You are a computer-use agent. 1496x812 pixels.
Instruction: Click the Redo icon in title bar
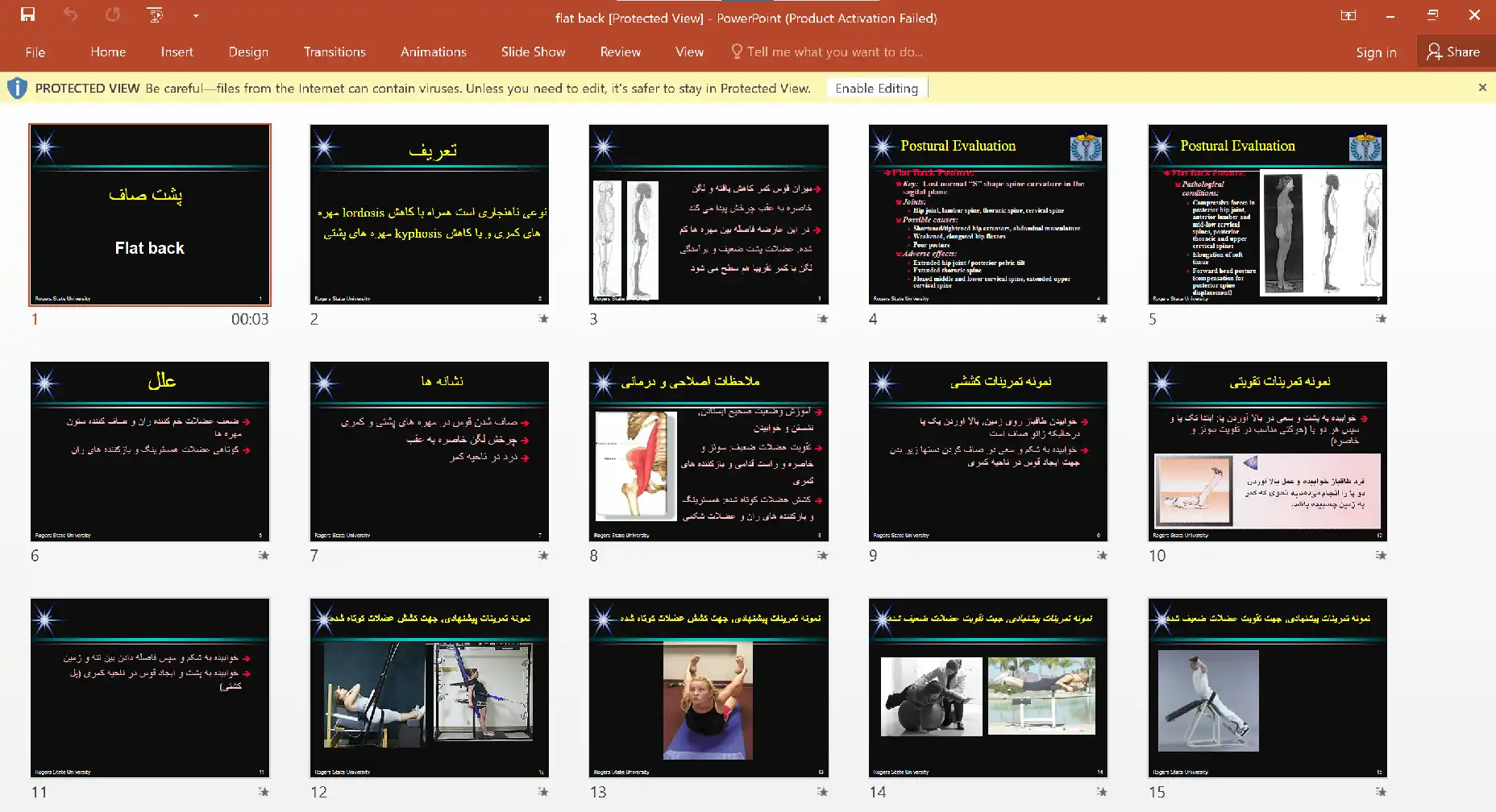click(113, 14)
